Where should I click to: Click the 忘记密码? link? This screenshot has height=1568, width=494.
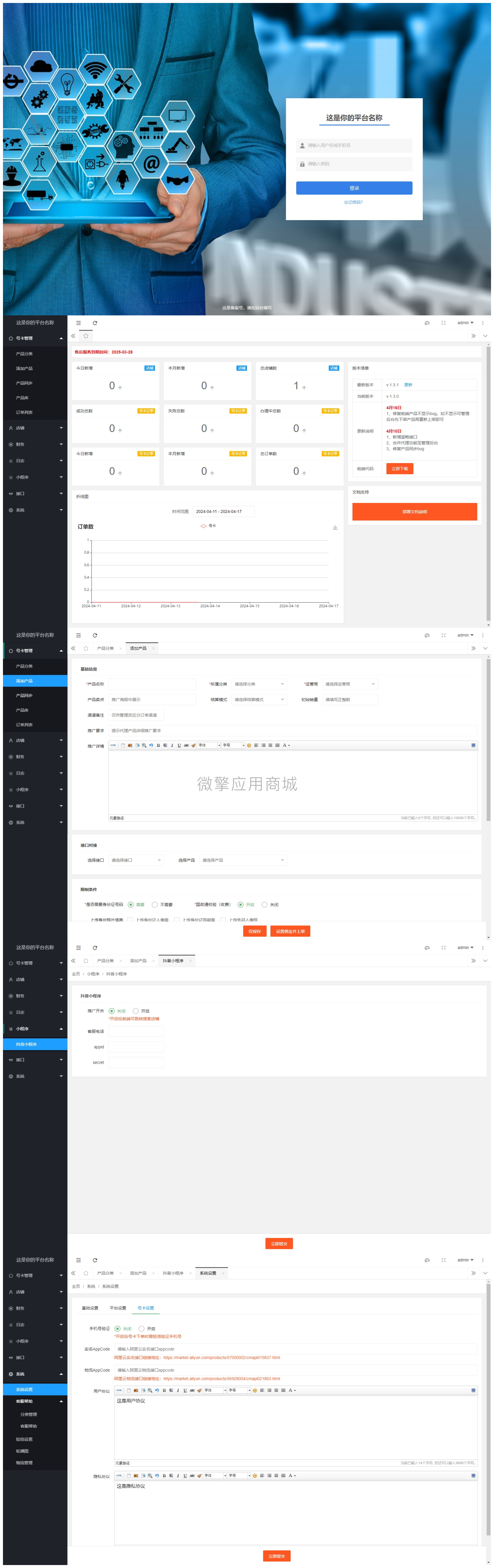point(353,202)
